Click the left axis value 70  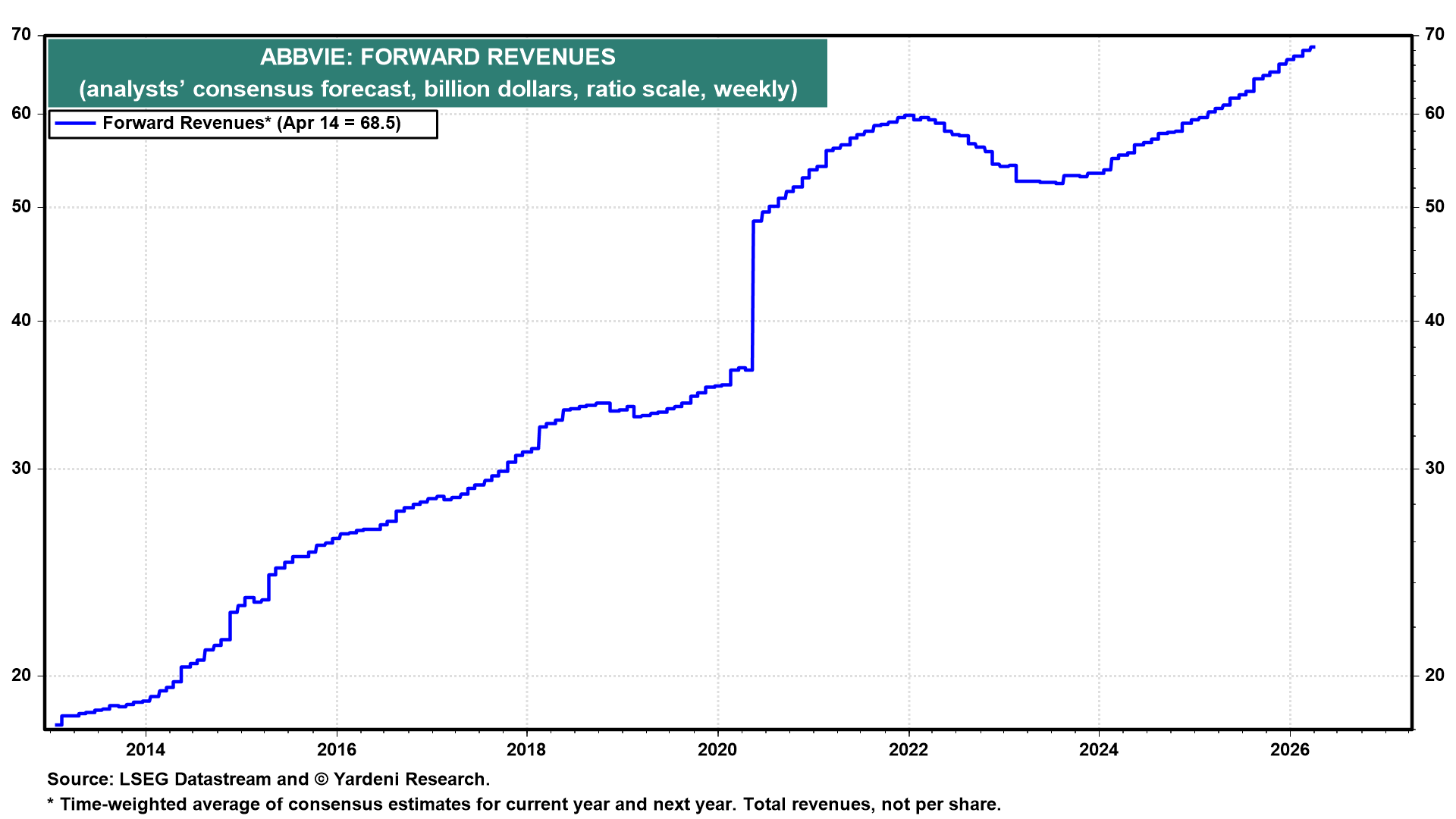22,35
